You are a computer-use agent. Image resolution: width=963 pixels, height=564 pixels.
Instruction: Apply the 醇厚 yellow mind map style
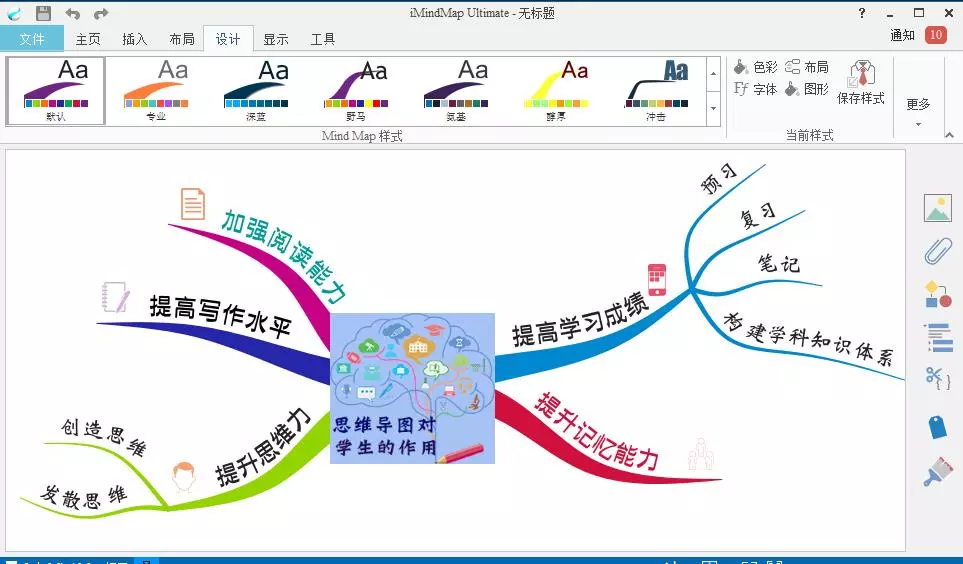pos(556,91)
